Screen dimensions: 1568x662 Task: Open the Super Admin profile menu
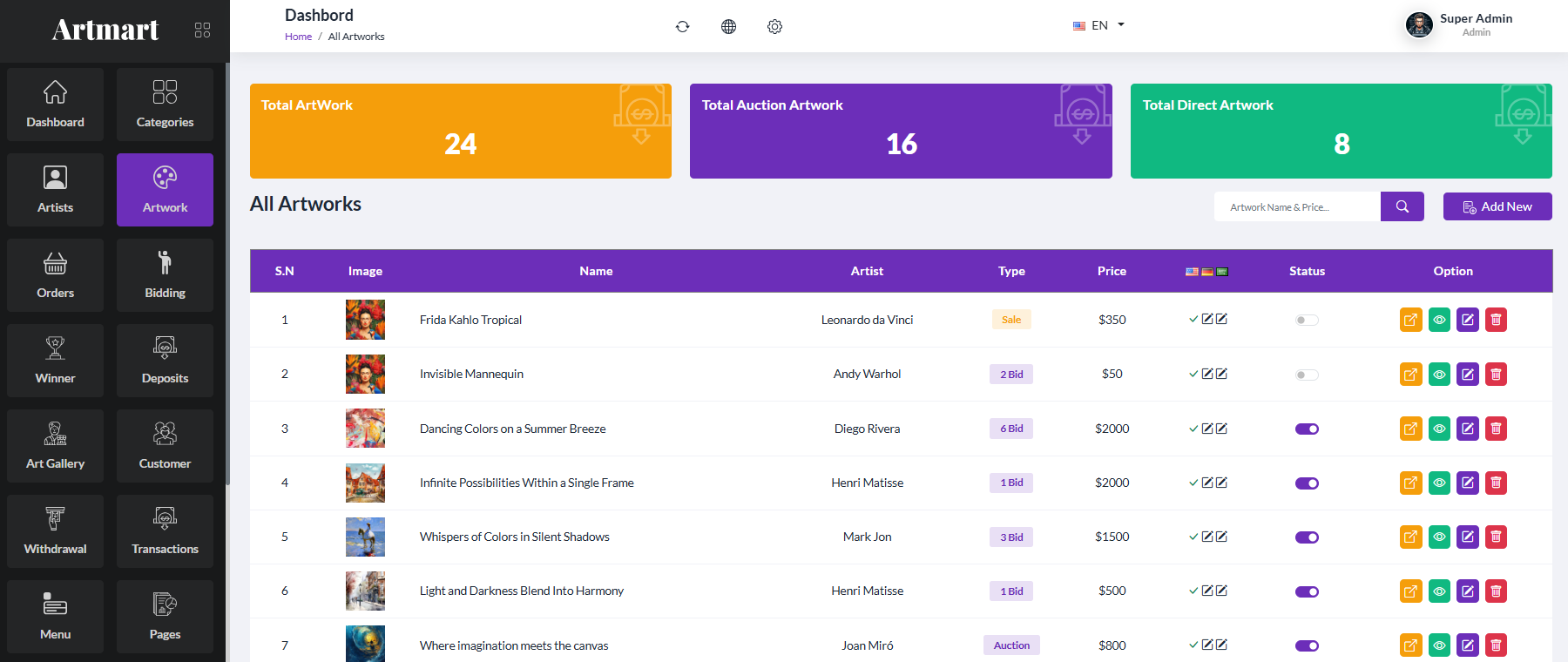point(1459,24)
